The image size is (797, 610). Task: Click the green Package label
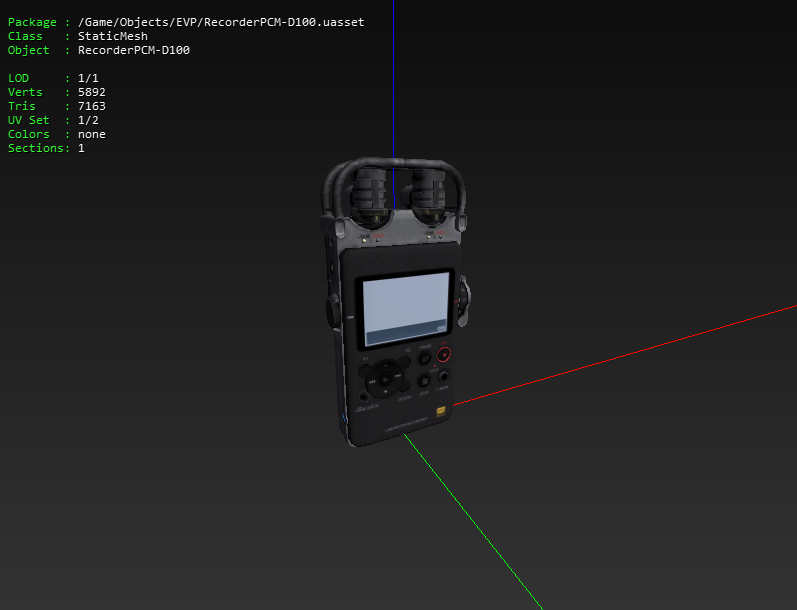coord(32,22)
